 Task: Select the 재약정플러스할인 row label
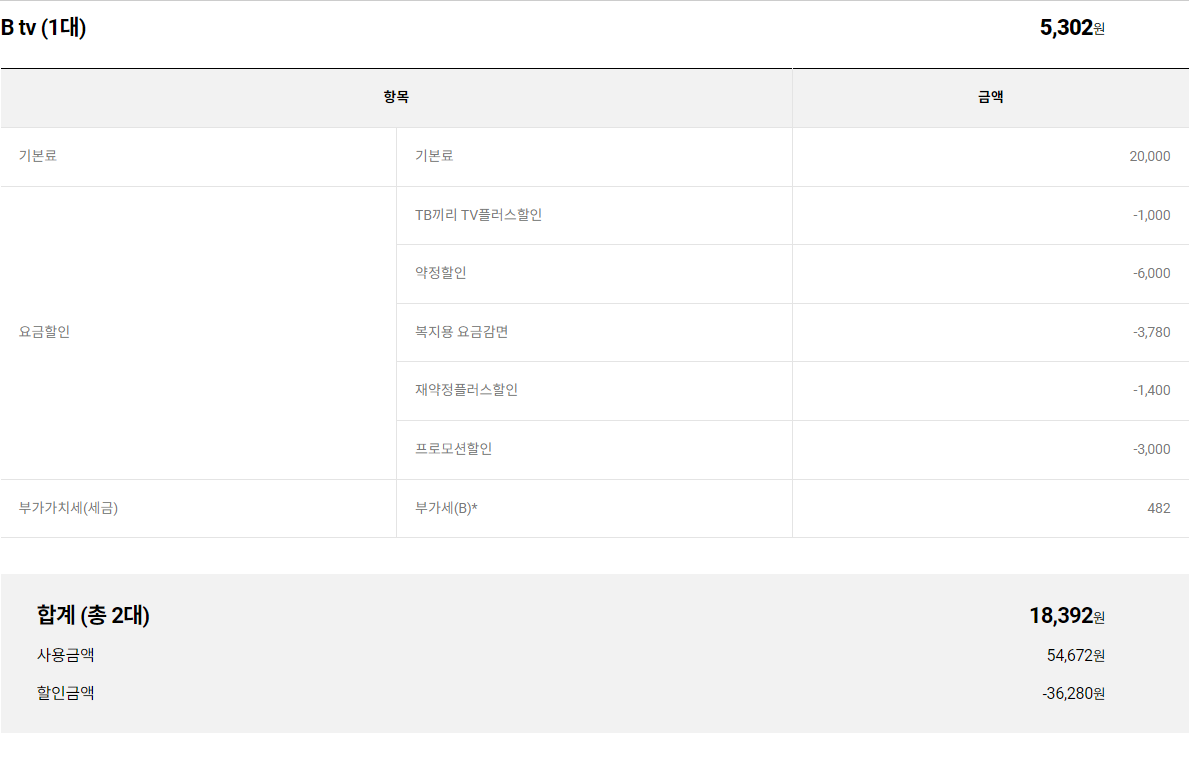point(466,390)
